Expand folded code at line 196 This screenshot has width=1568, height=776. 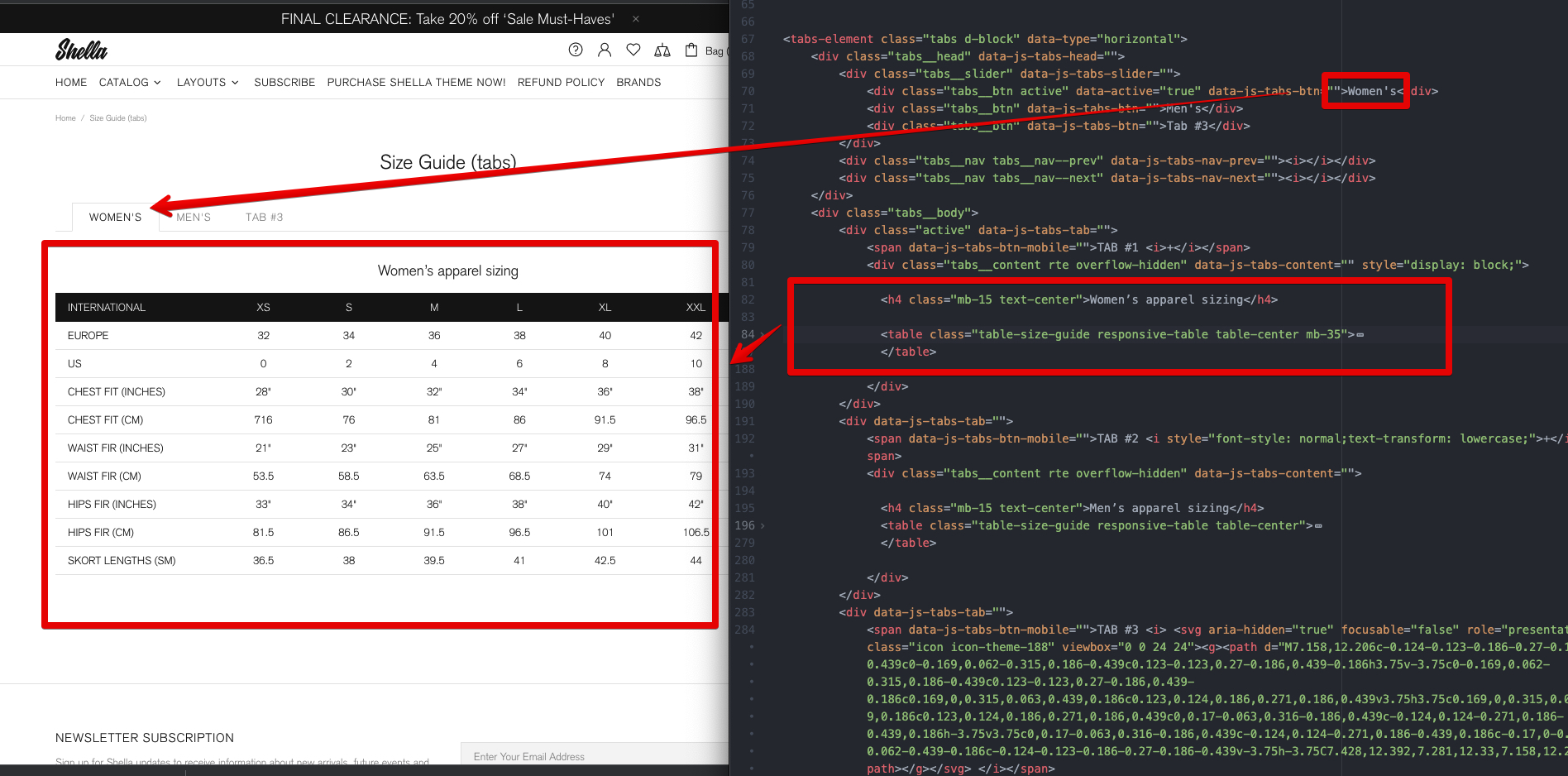point(762,525)
